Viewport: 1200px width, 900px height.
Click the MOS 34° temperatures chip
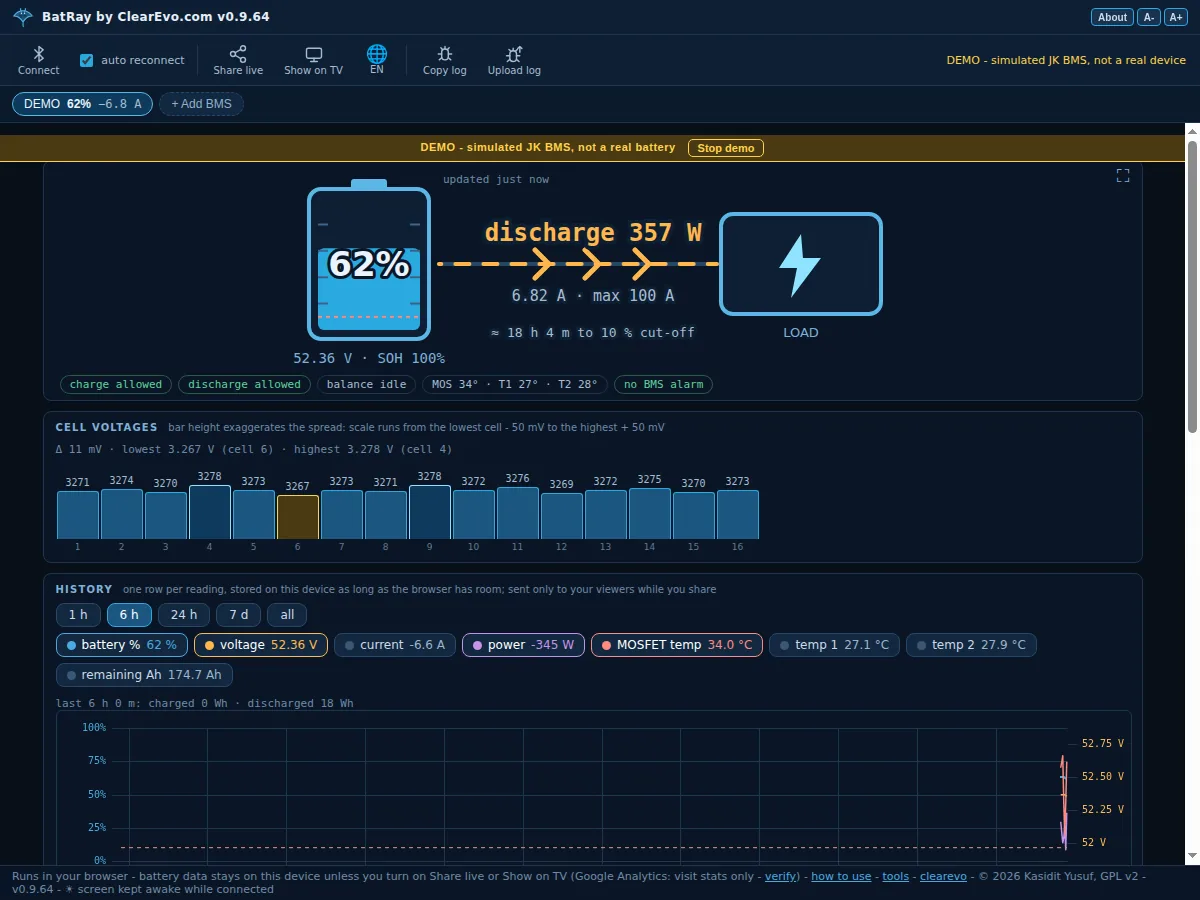pos(514,384)
